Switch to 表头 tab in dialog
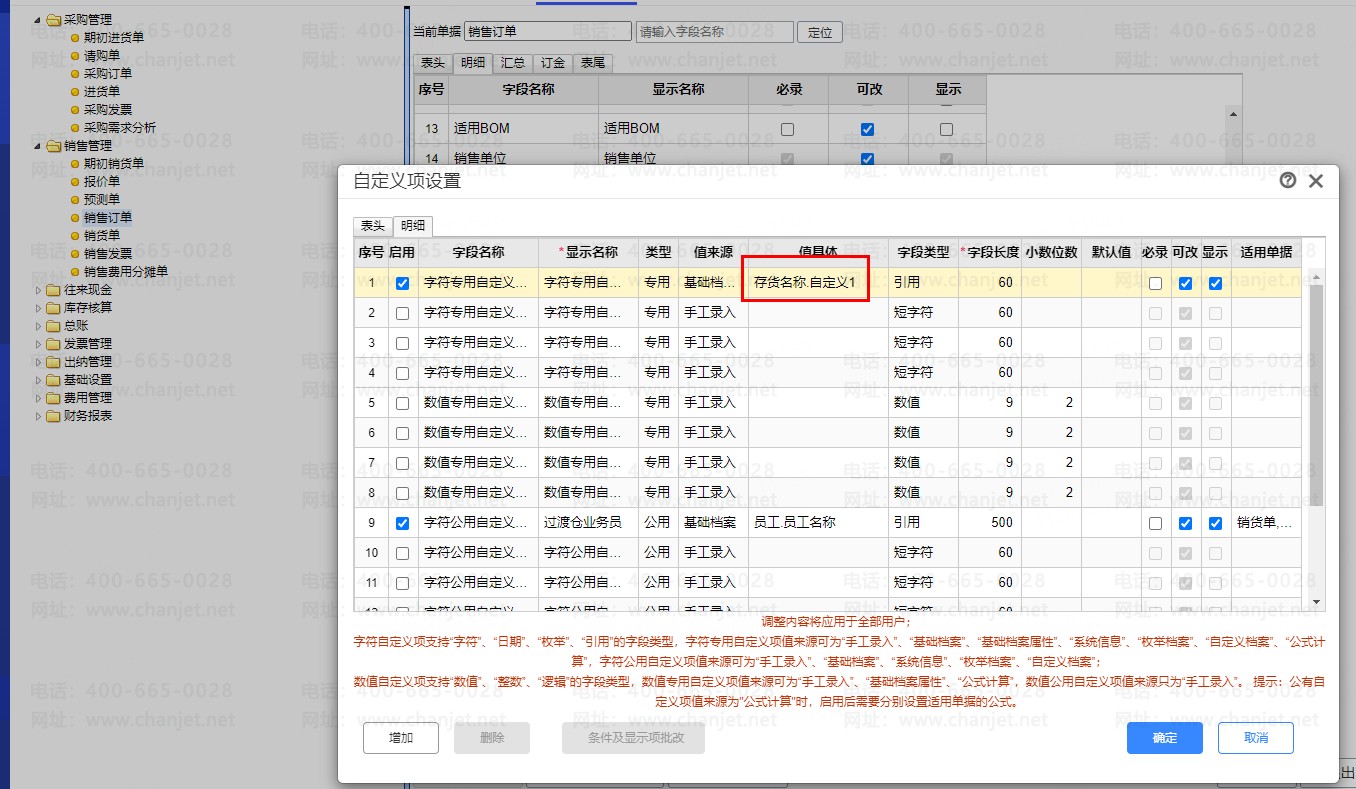 372,226
